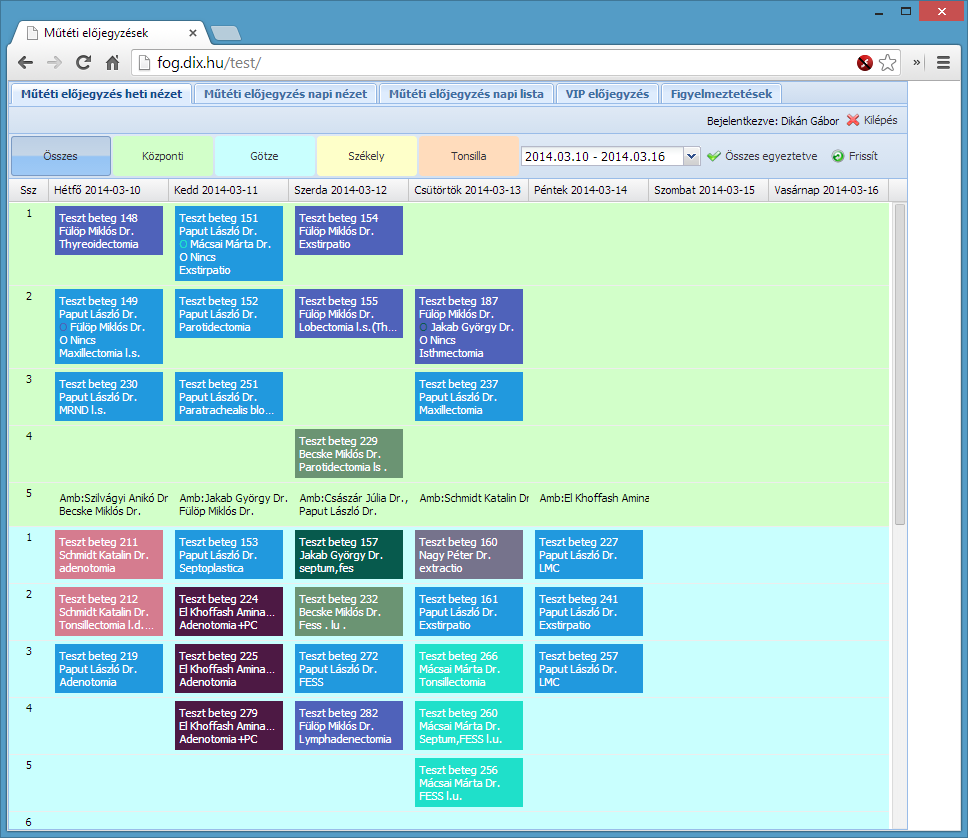Show hidden extensions chevron

coord(917,62)
